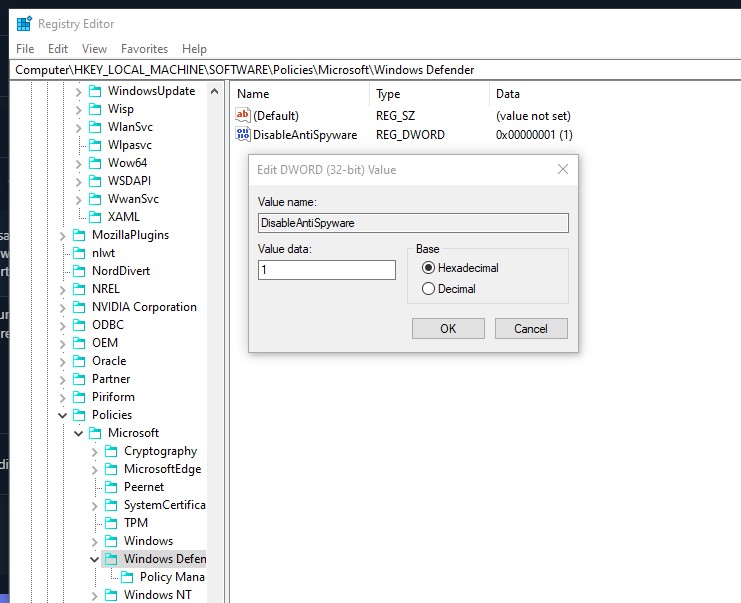The image size is (741, 603).
Task: Select the MozillaPlugins folder icon
Action: point(79,235)
